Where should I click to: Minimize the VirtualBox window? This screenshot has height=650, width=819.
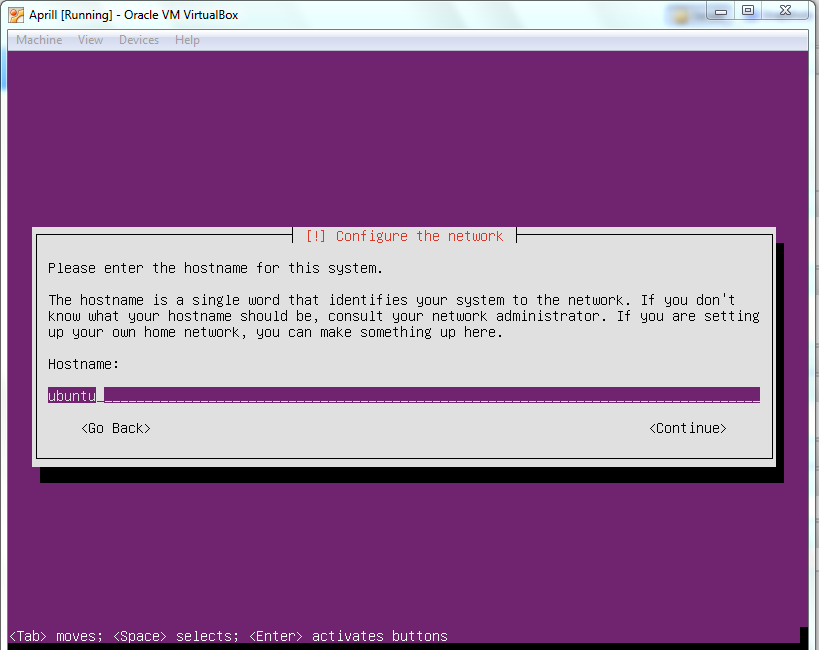[x=721, y=10]
